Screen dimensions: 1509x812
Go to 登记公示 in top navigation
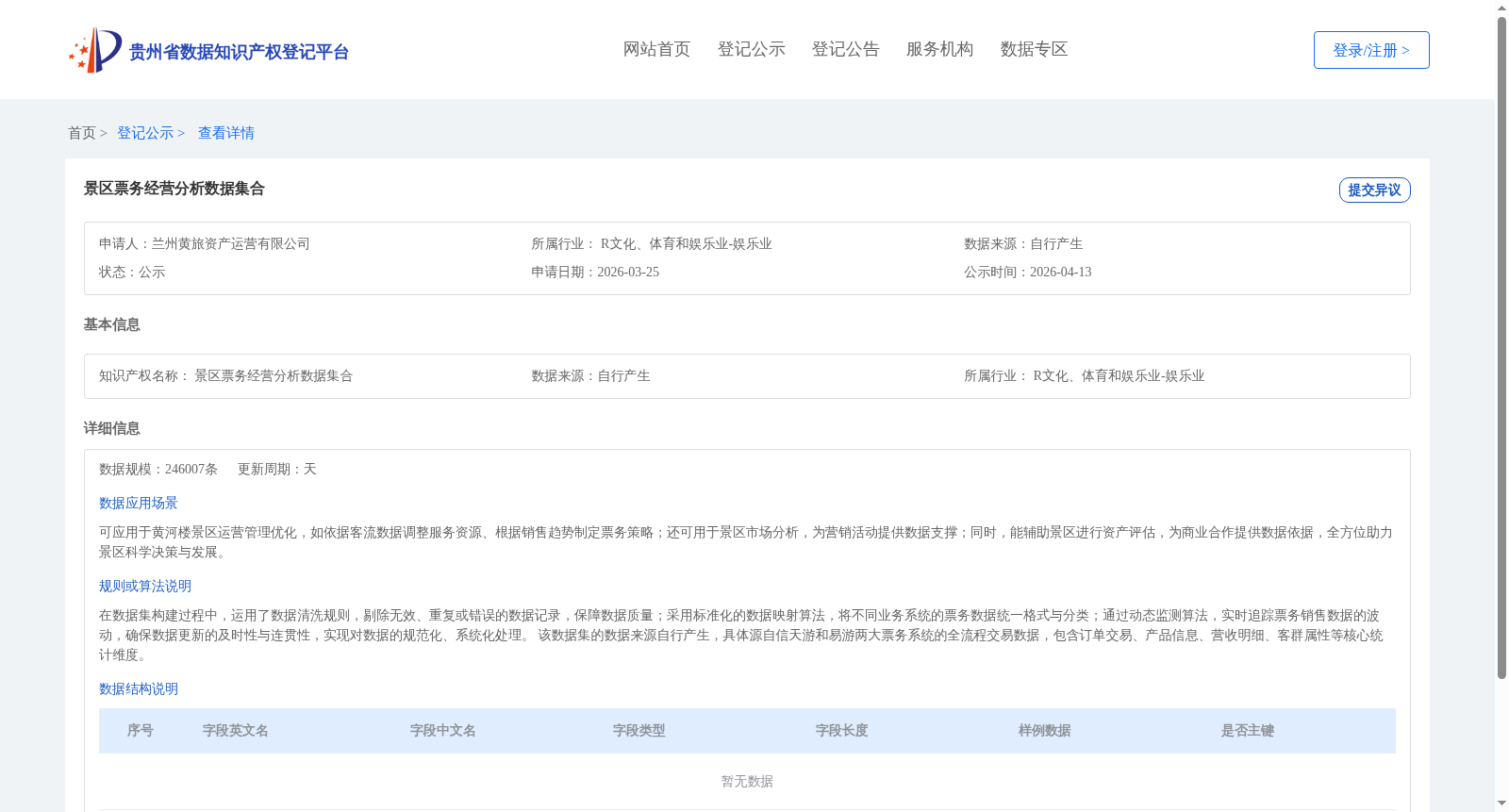click(x=751, y=49)
